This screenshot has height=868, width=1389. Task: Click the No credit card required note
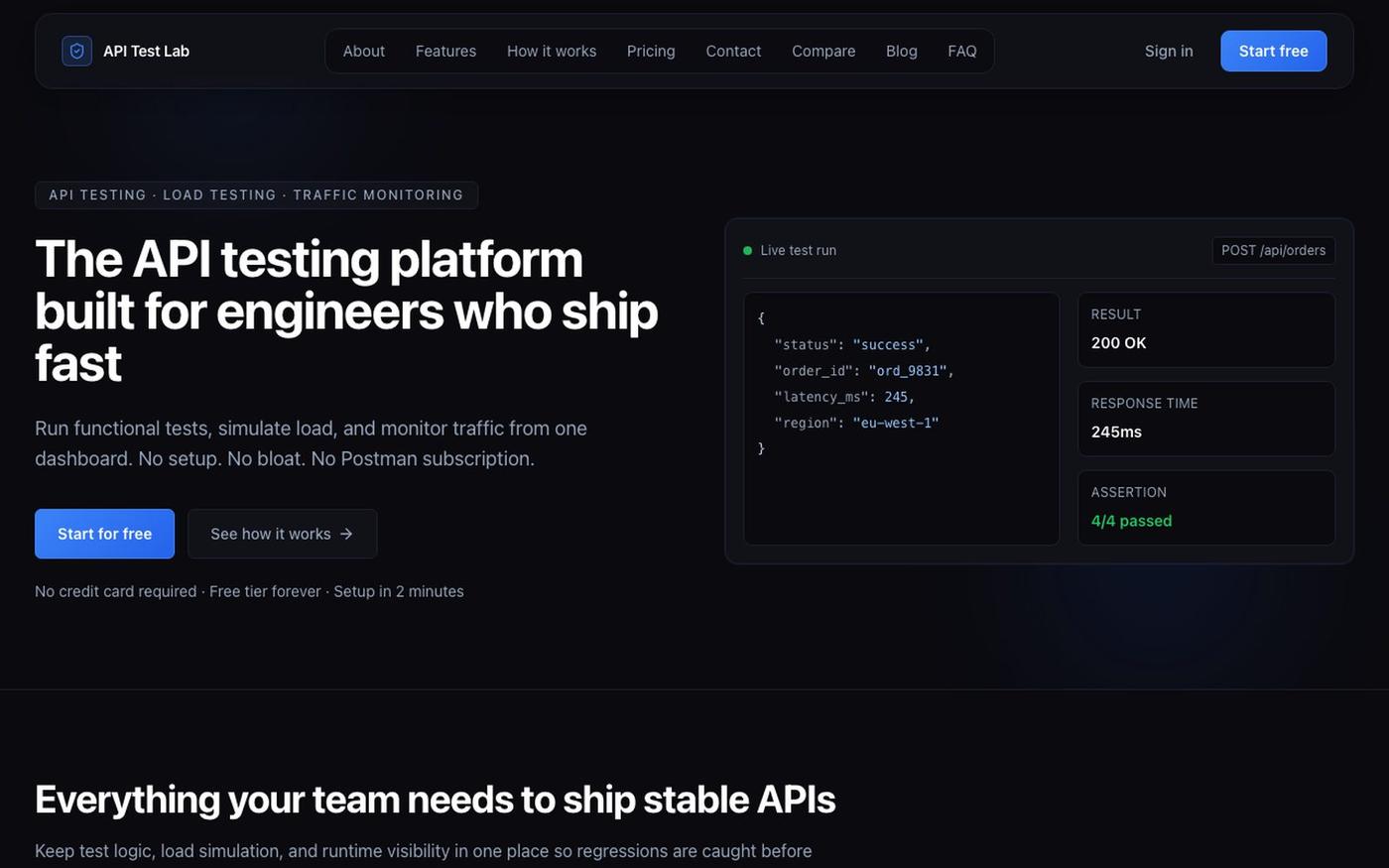249,591
